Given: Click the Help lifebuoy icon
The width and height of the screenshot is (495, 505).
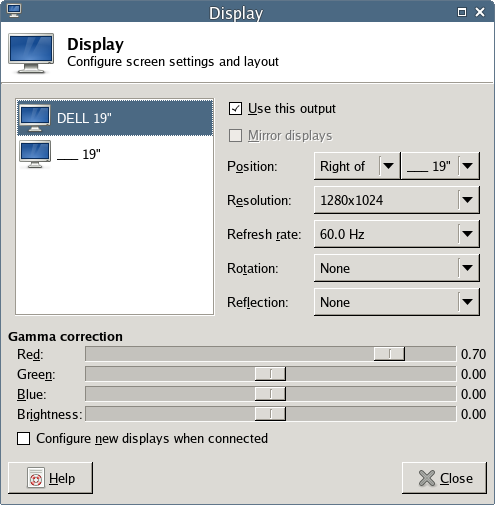Looking at the screenshot, I should [x=36, y=478].
